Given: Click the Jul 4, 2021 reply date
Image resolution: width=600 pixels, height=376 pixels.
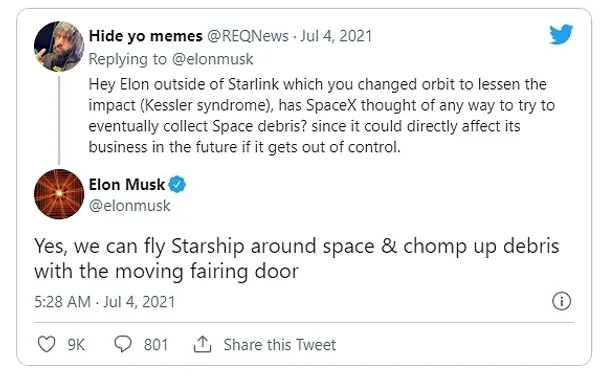Looking at the screenshot, I should pyautogui.click(x=336, y=36).
